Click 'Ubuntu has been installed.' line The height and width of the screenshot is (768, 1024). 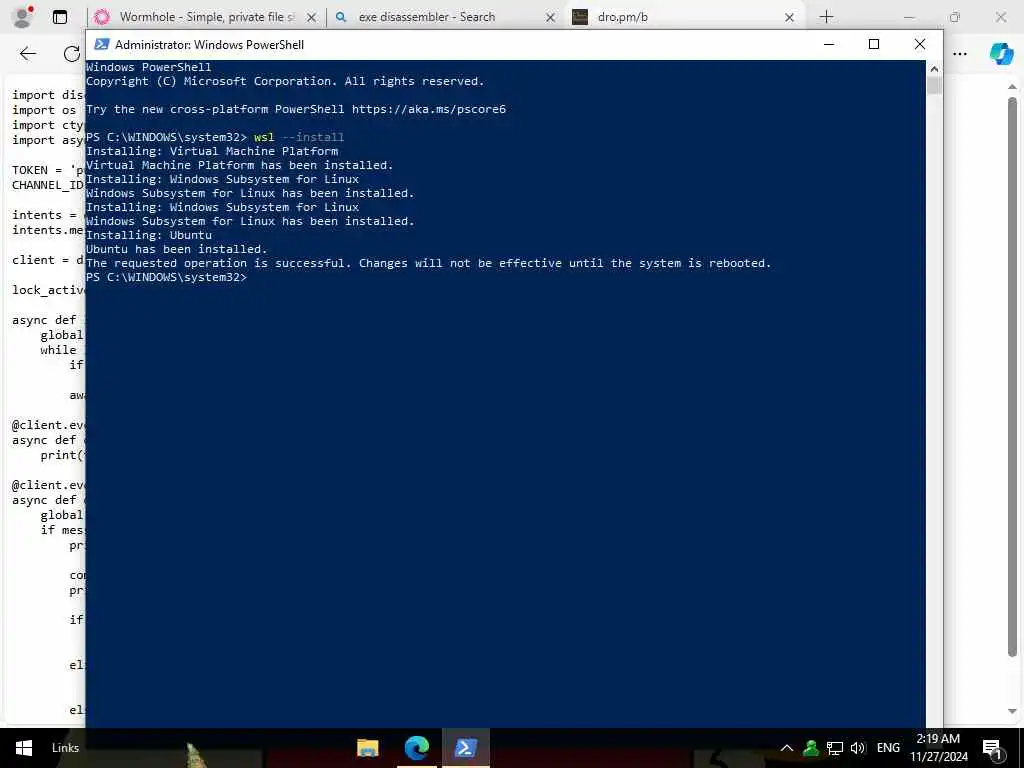176,249
